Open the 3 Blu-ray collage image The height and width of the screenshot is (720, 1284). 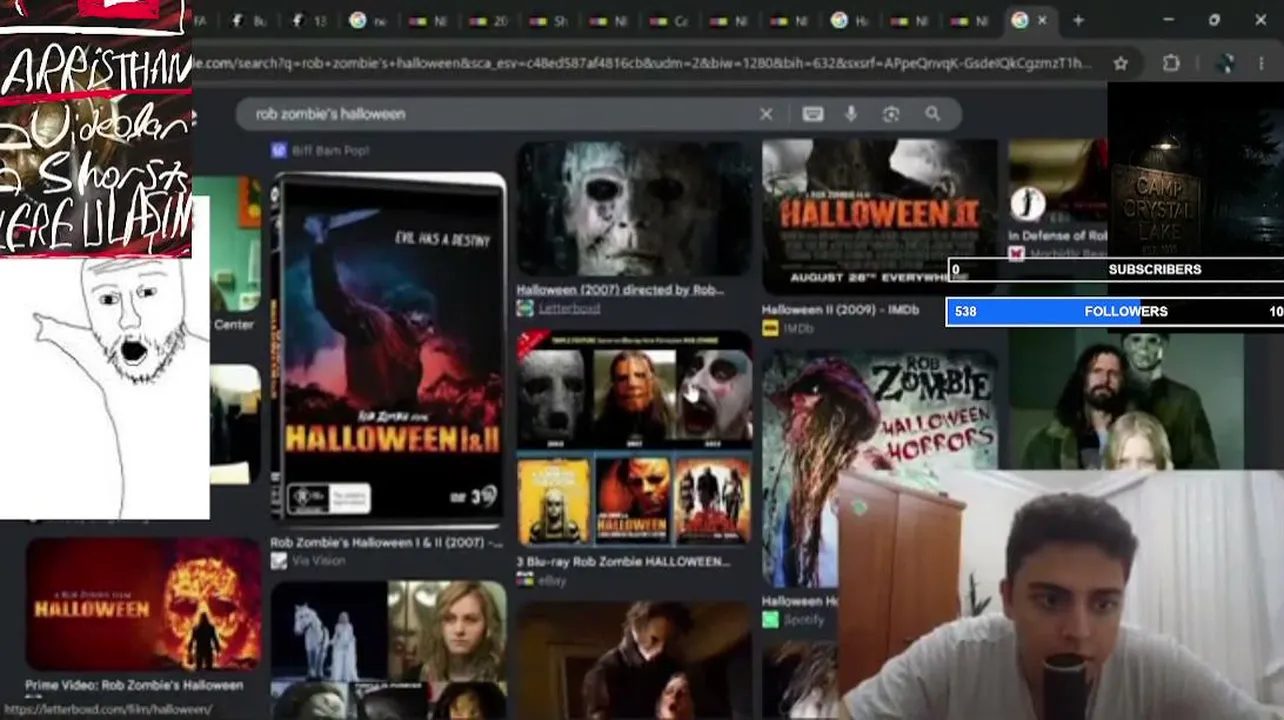coord(634,440)
